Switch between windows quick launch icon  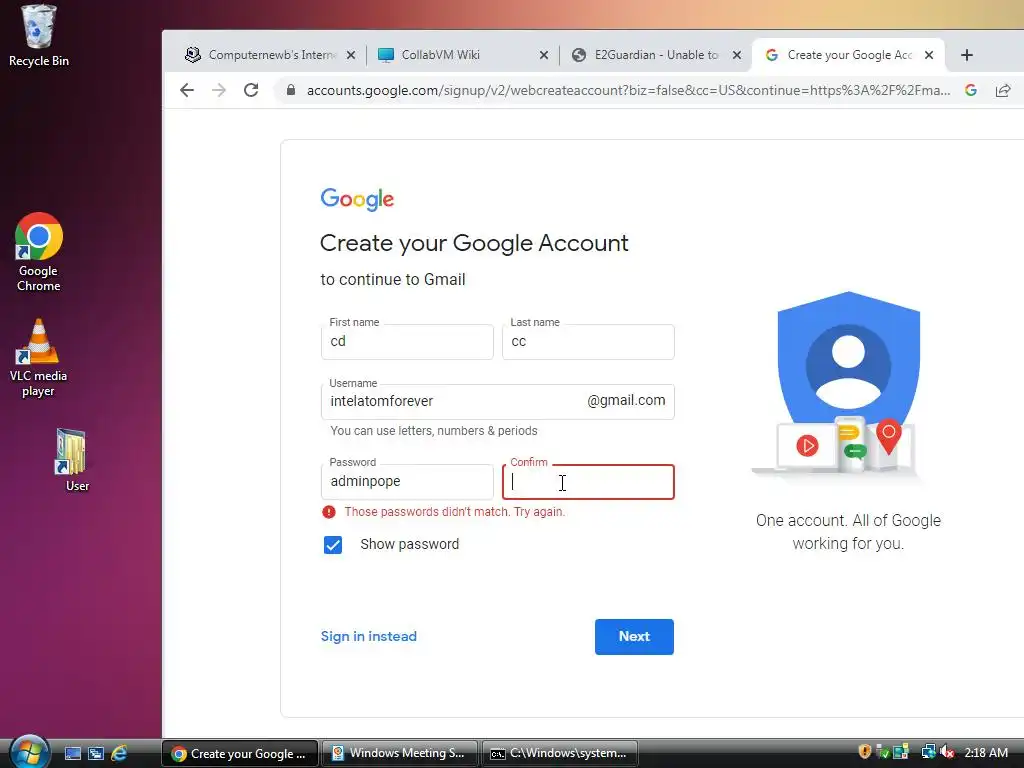coord(96,754)
